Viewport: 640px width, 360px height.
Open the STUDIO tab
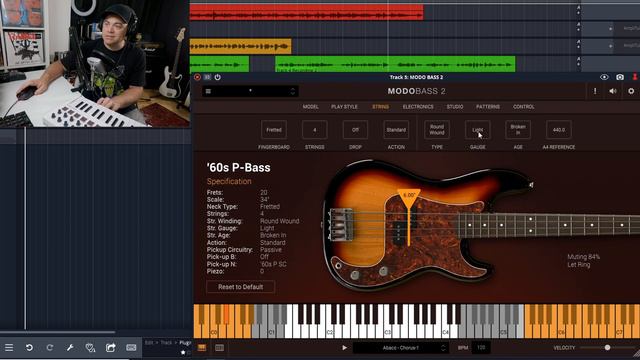click(455, 107)
